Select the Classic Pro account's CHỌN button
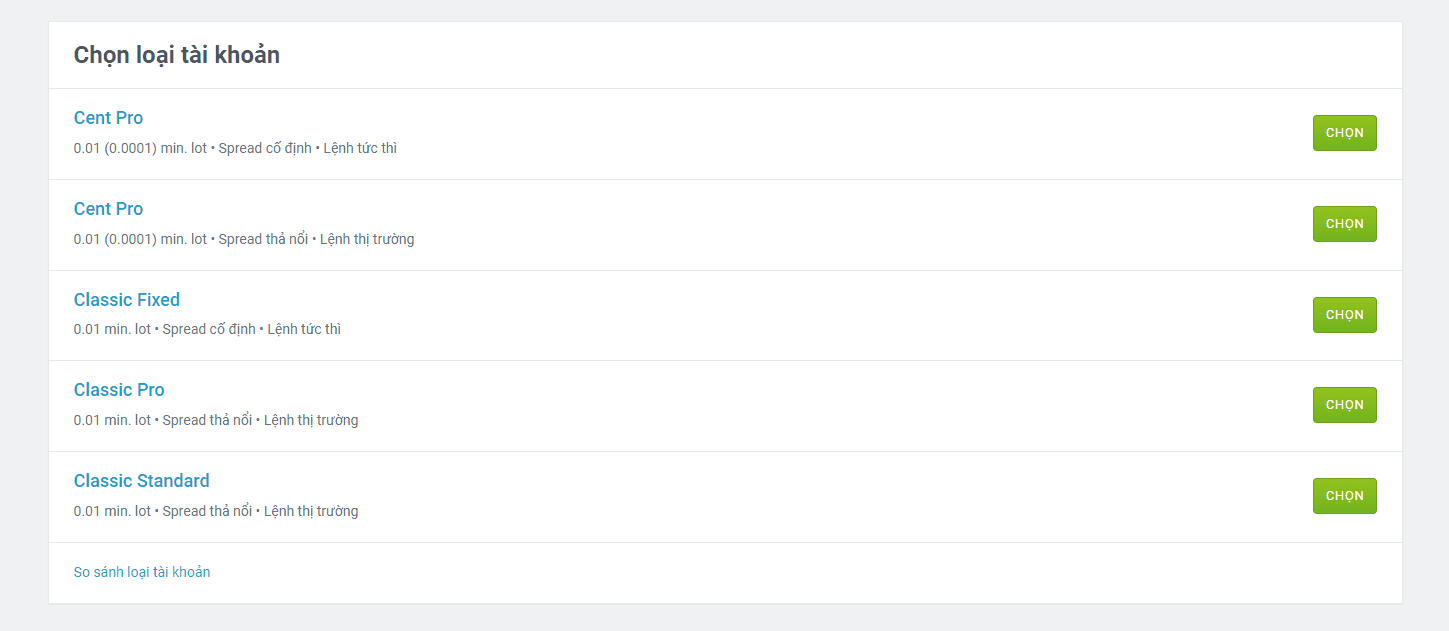 tap(1344, 405)
